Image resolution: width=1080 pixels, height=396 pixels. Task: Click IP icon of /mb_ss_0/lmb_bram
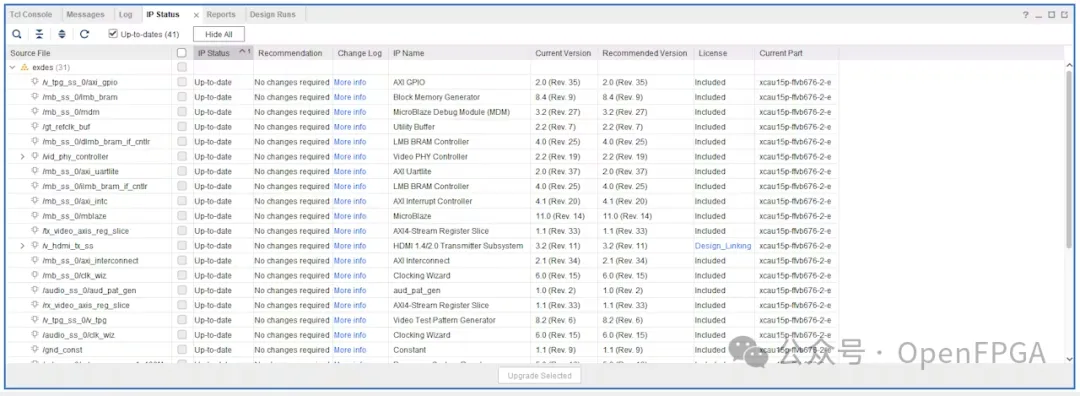[x=36, y=97]
